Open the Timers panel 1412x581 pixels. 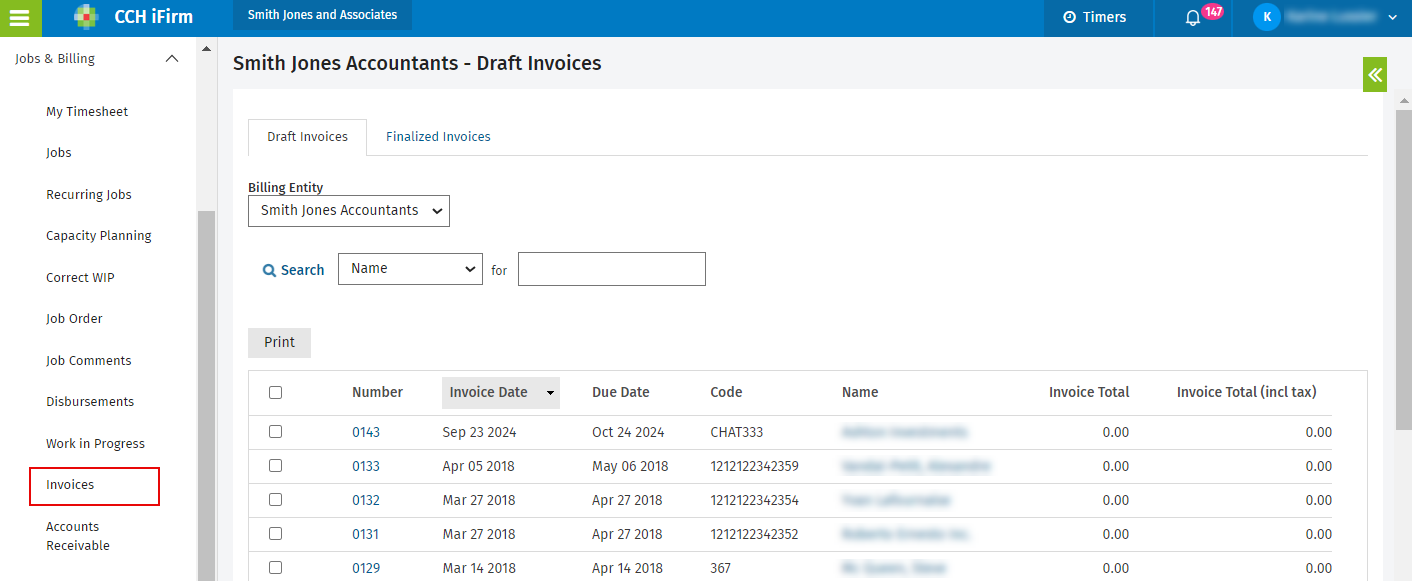(1094, 17)
